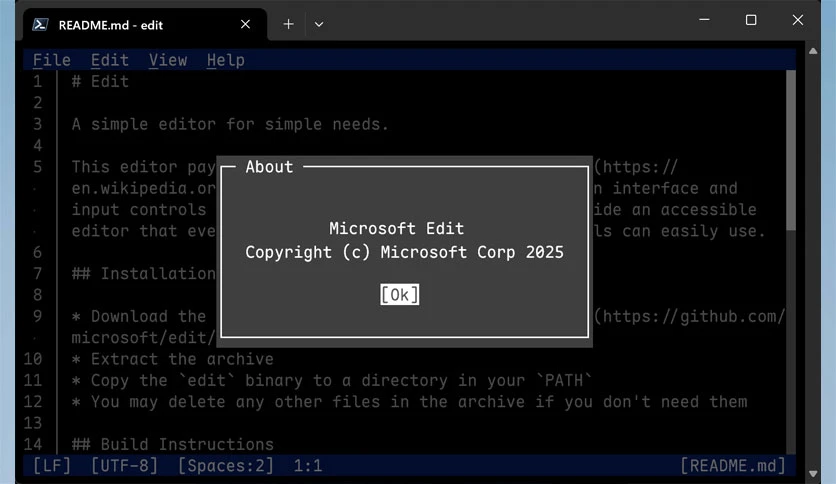This screenshot has height=484, width=836.
Task: Open a new terminal tab
Action: tap(288, 25)
